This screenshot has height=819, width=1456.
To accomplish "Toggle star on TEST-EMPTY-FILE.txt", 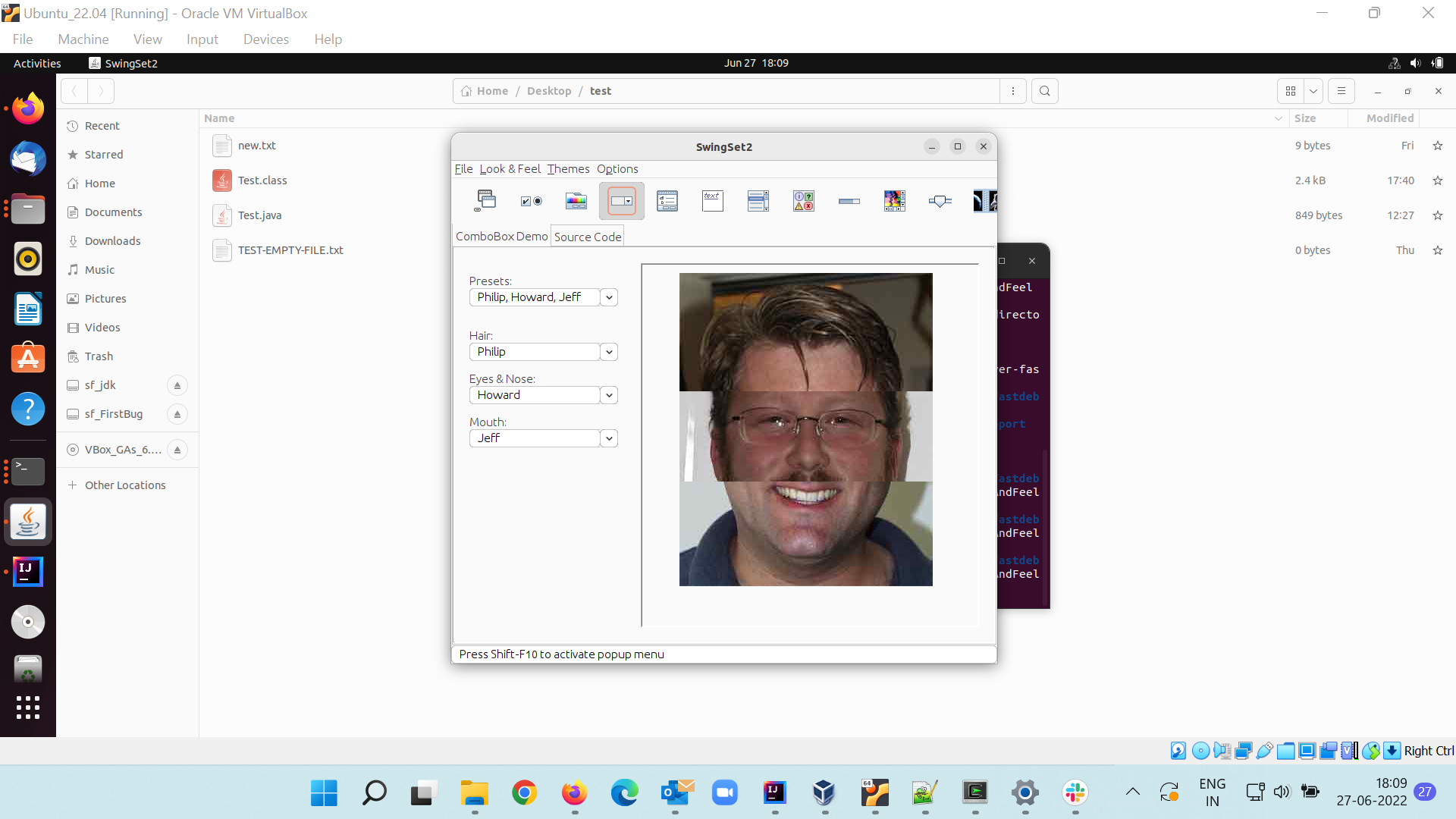I will click(1437, 250).
